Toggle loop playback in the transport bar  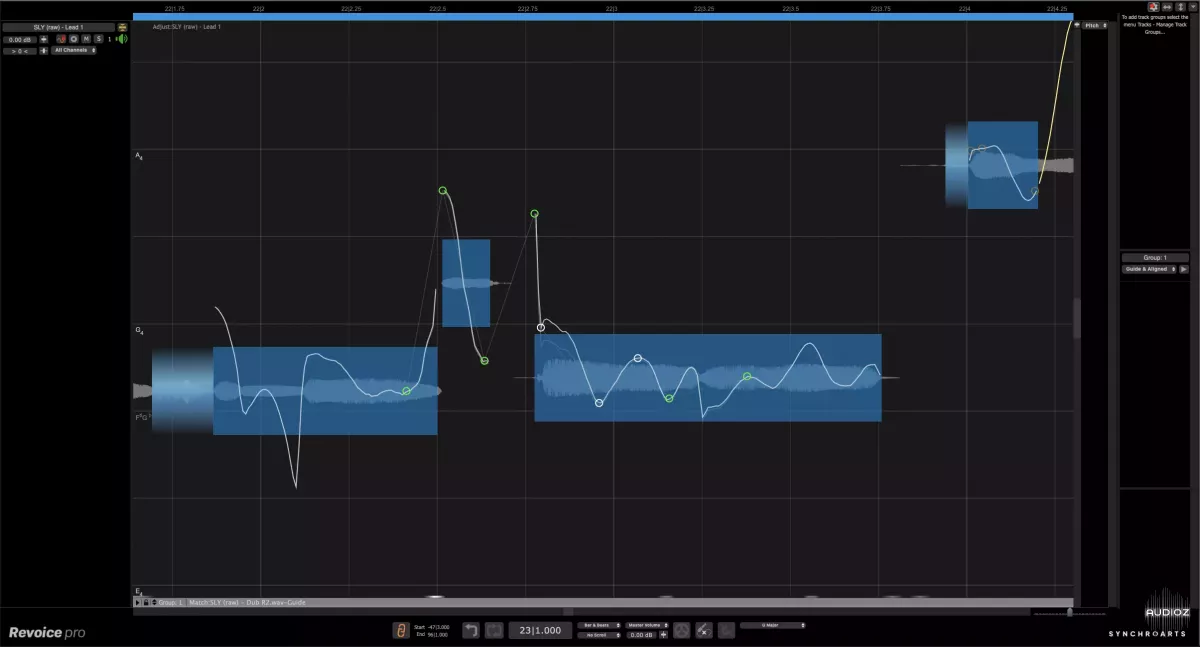494,630
